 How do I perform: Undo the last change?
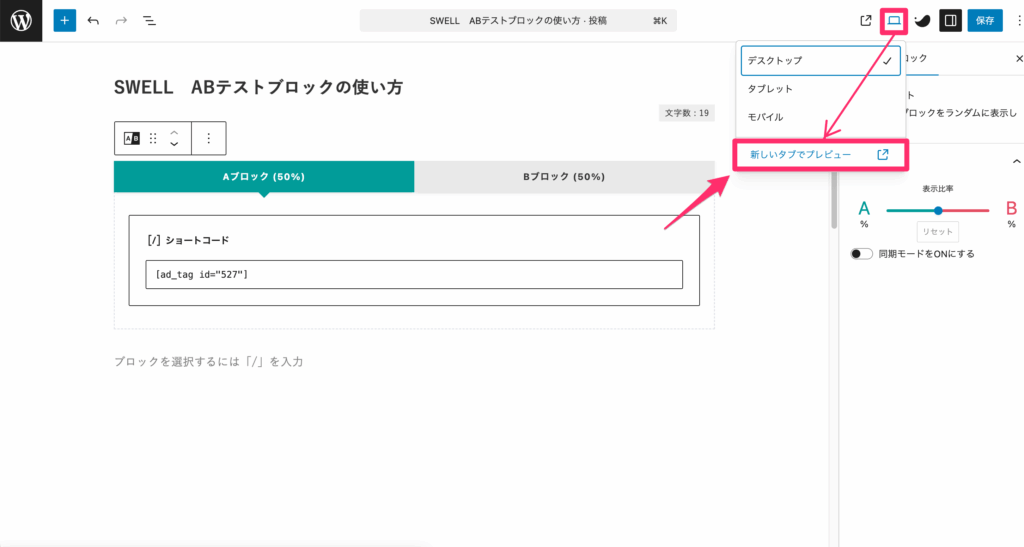pos(93,21)
